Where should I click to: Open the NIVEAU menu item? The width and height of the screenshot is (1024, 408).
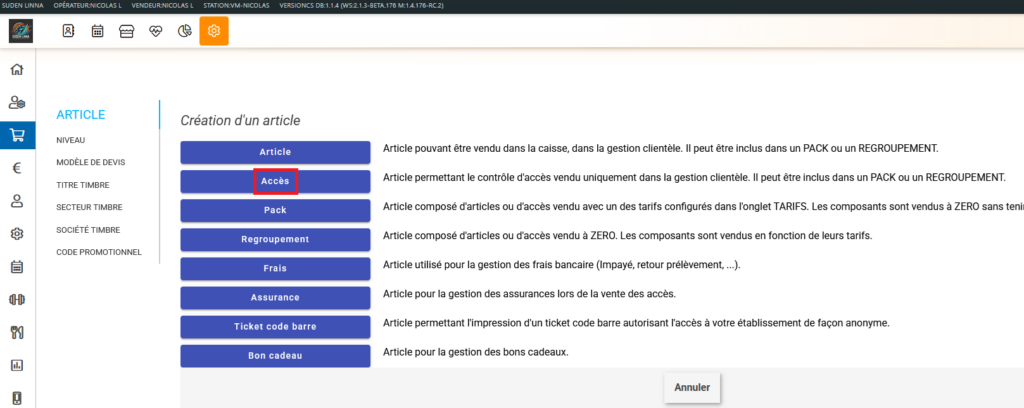pos(72,141)
